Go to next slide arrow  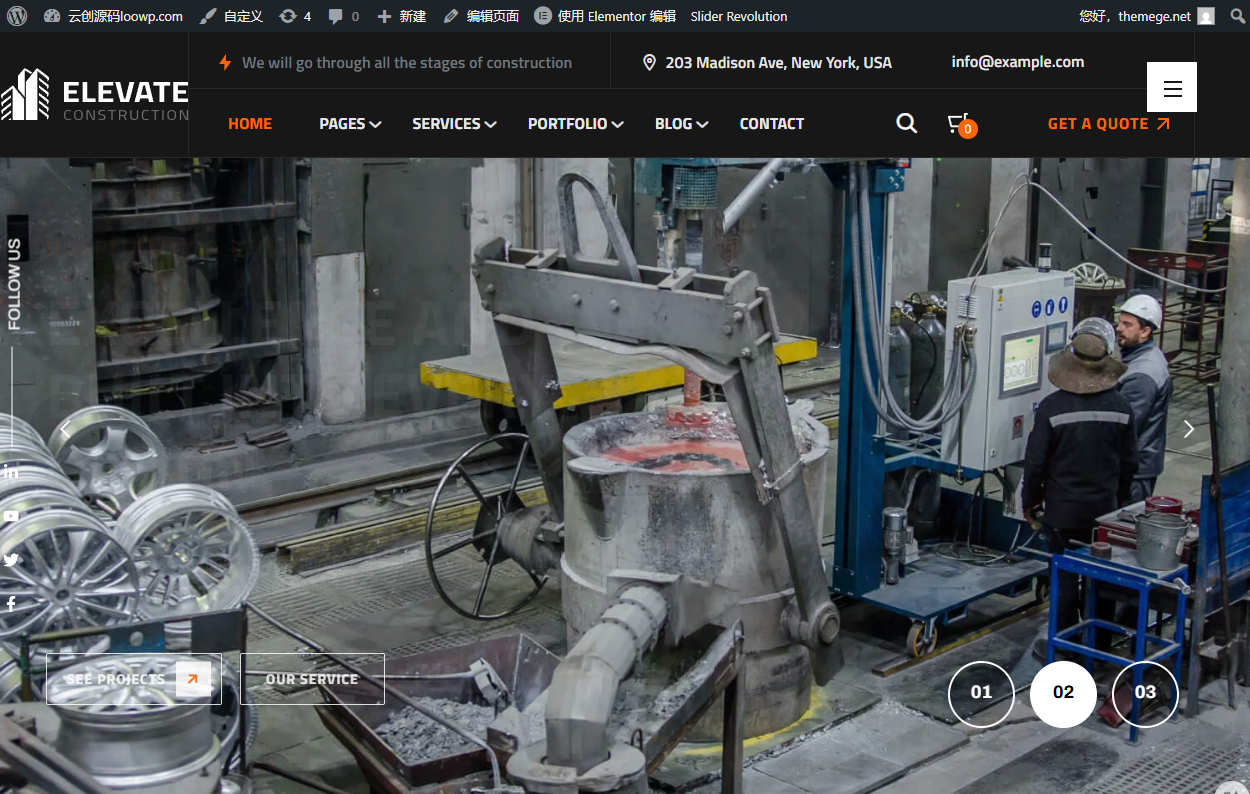pos(1188,429)
